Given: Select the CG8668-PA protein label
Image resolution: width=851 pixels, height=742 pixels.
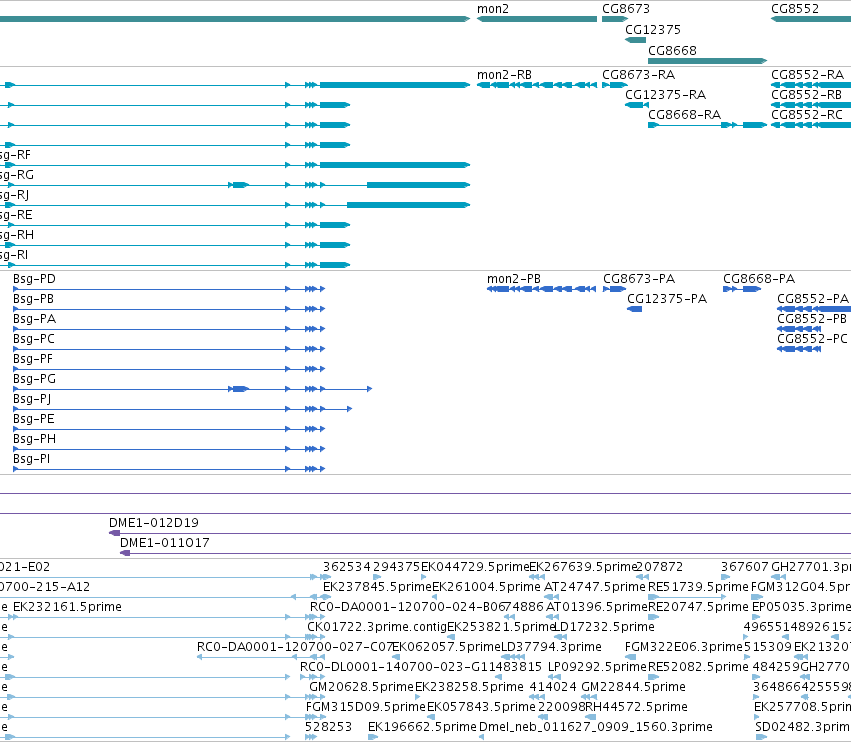Looking at the screenshot, I should (759, 279).
